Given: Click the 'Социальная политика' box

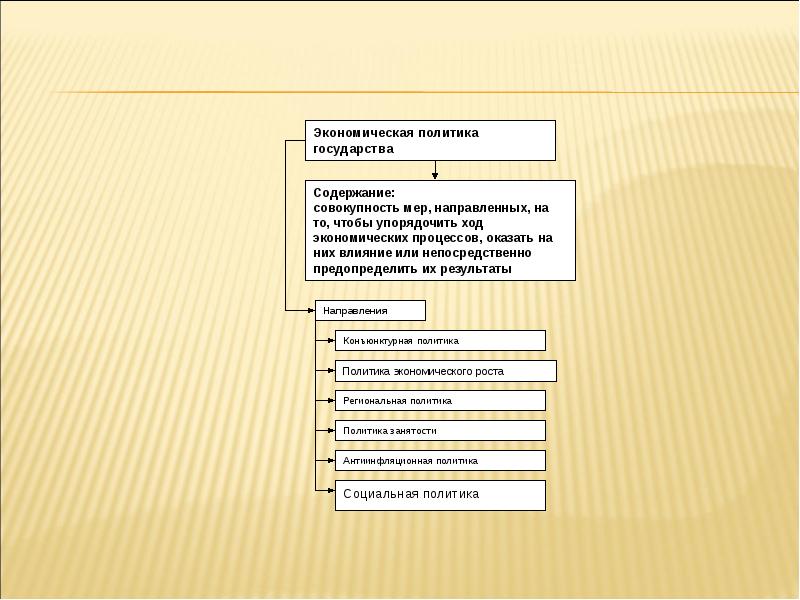Looking at the screenshot, I should pos(440,494).
